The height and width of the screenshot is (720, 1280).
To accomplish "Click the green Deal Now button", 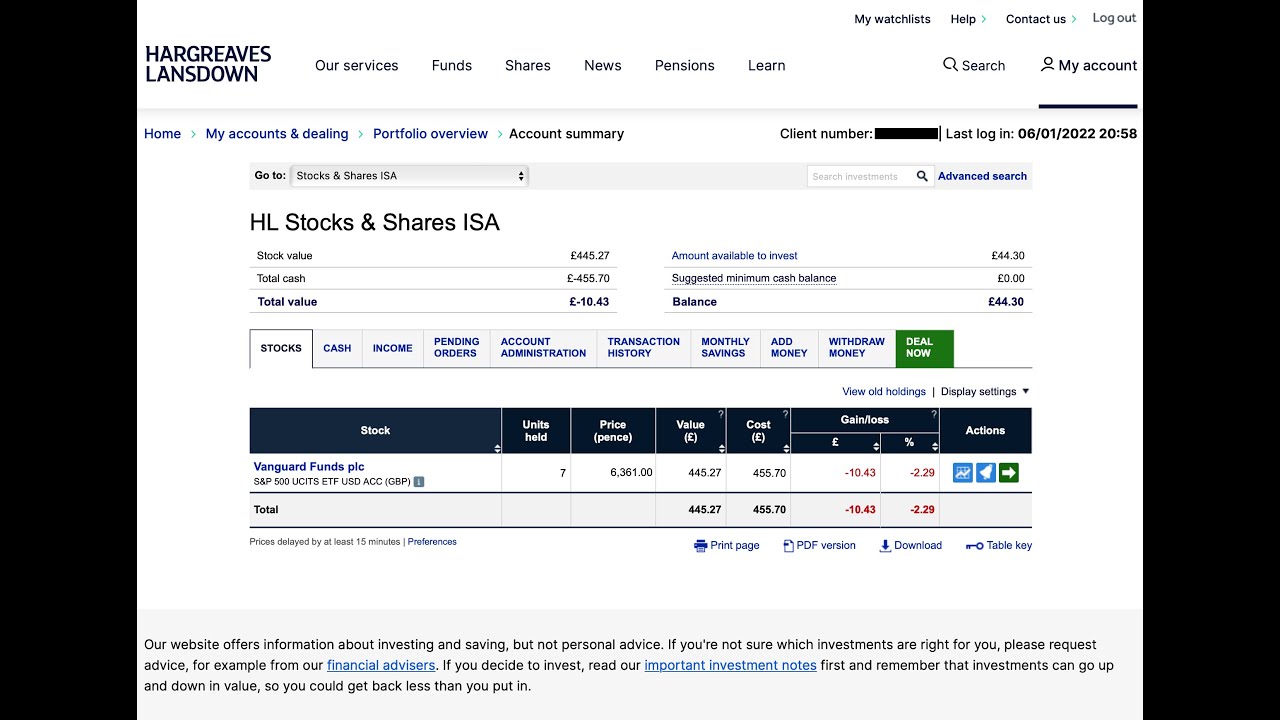I will (x=925, y=348).
